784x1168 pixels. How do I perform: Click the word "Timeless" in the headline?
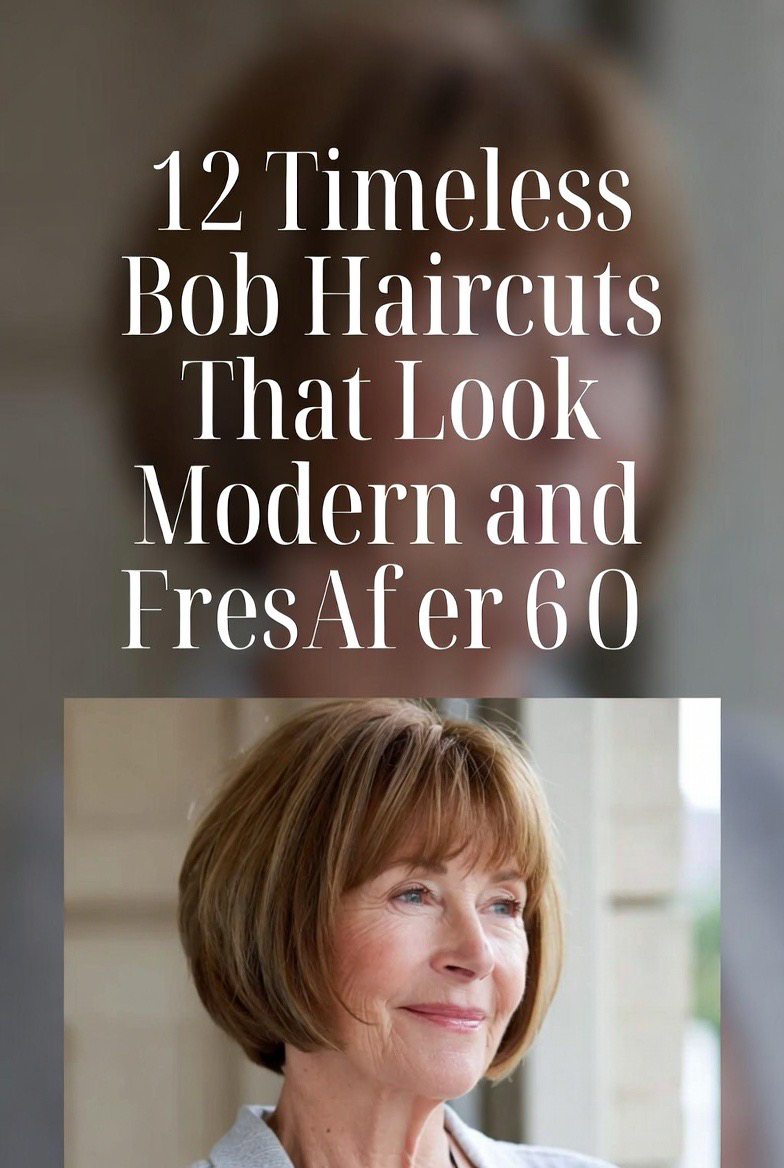[453, 189]
